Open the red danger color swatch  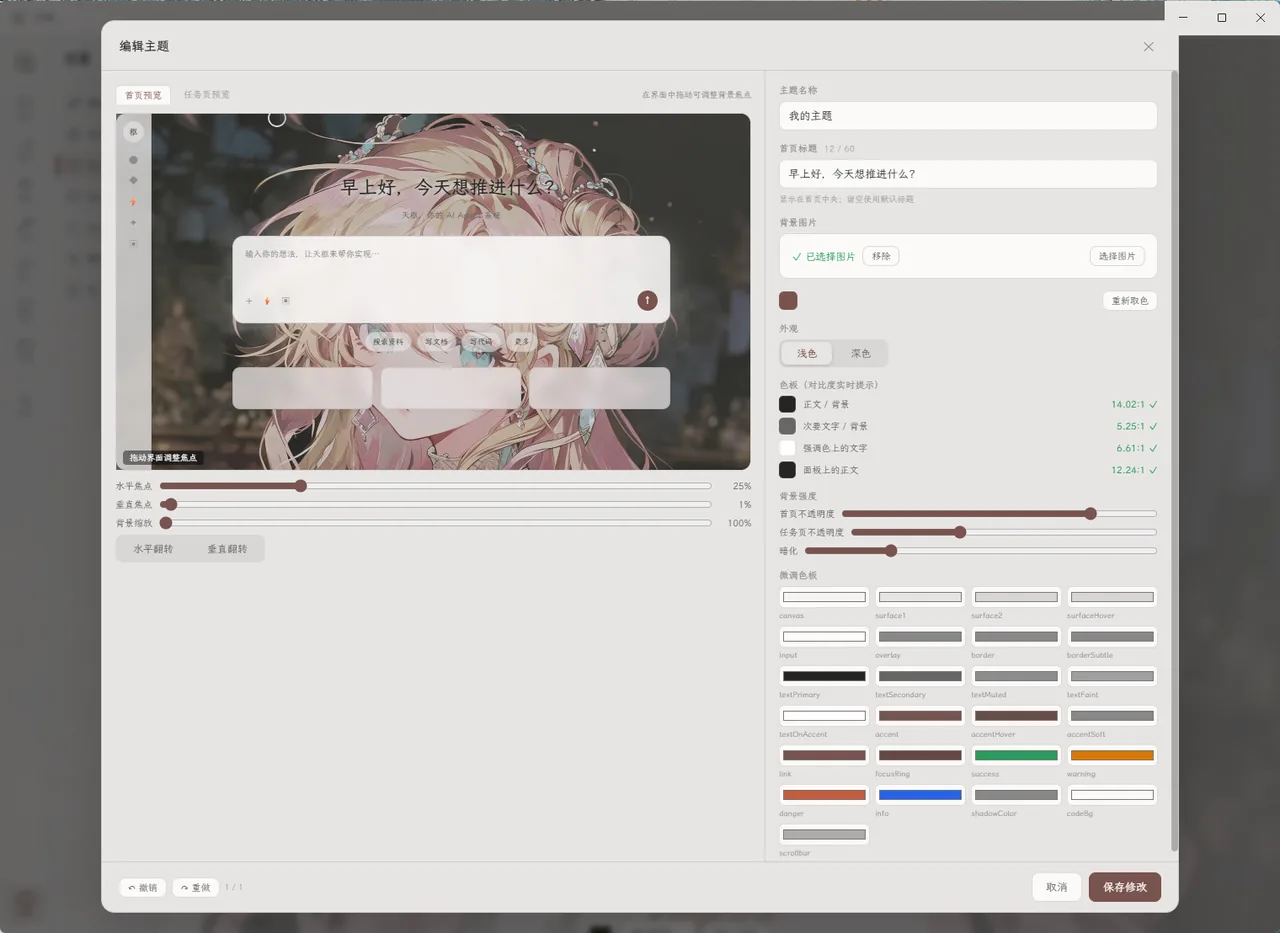[824, 795]
